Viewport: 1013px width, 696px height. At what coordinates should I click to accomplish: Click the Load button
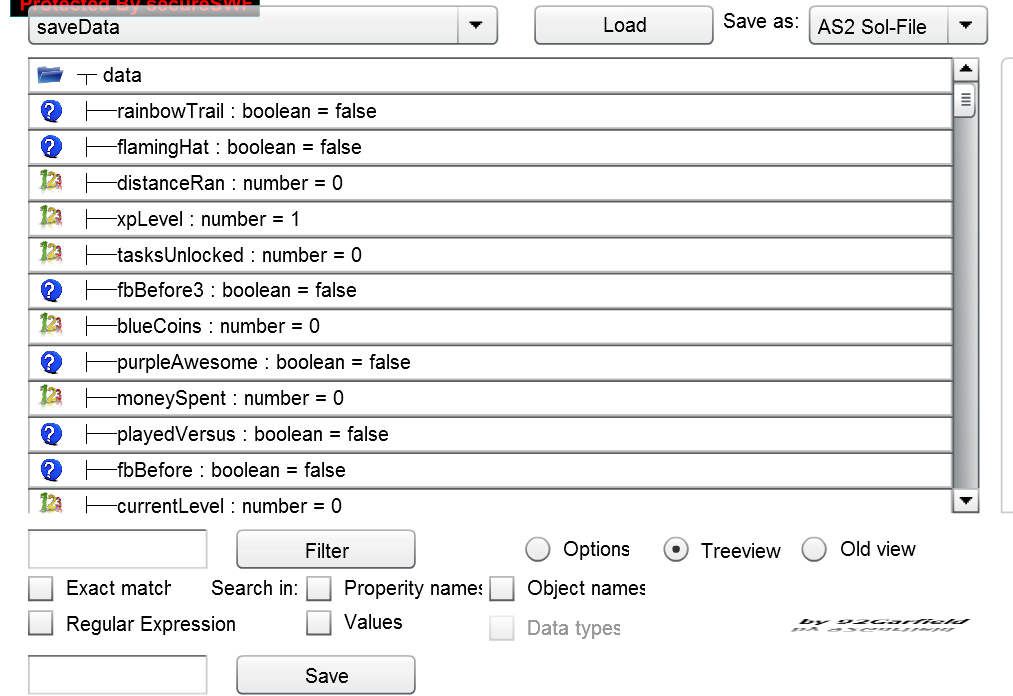pos(624,25)
